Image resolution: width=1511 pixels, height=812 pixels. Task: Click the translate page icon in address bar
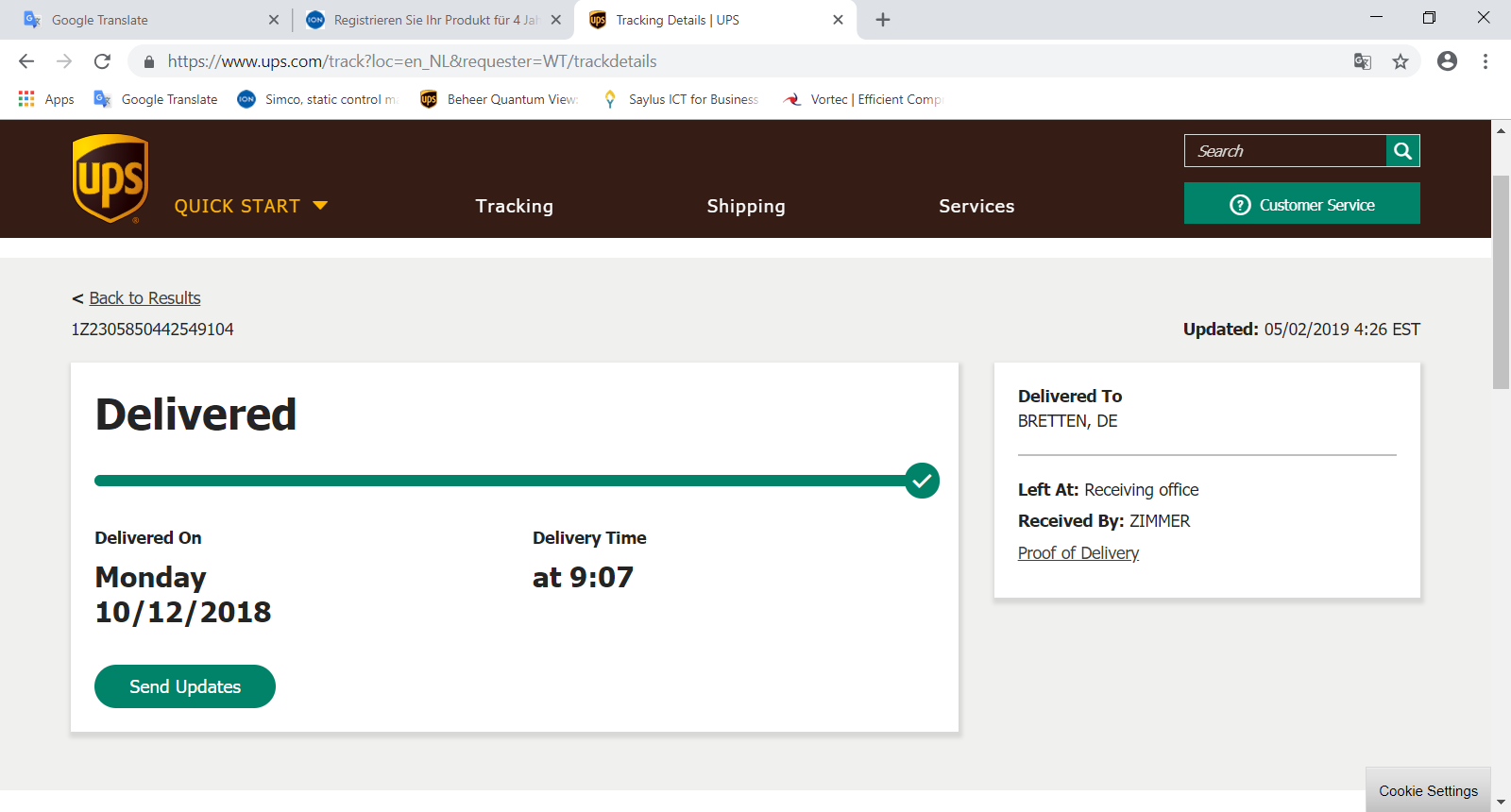[1362, 61]
